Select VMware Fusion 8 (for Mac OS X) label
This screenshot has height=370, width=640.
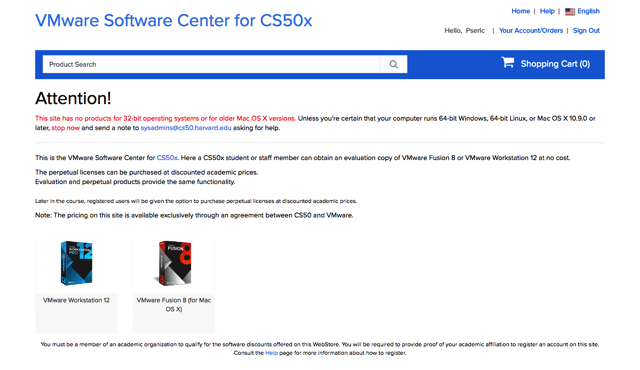pyautogui.click(x=174, y=305)
